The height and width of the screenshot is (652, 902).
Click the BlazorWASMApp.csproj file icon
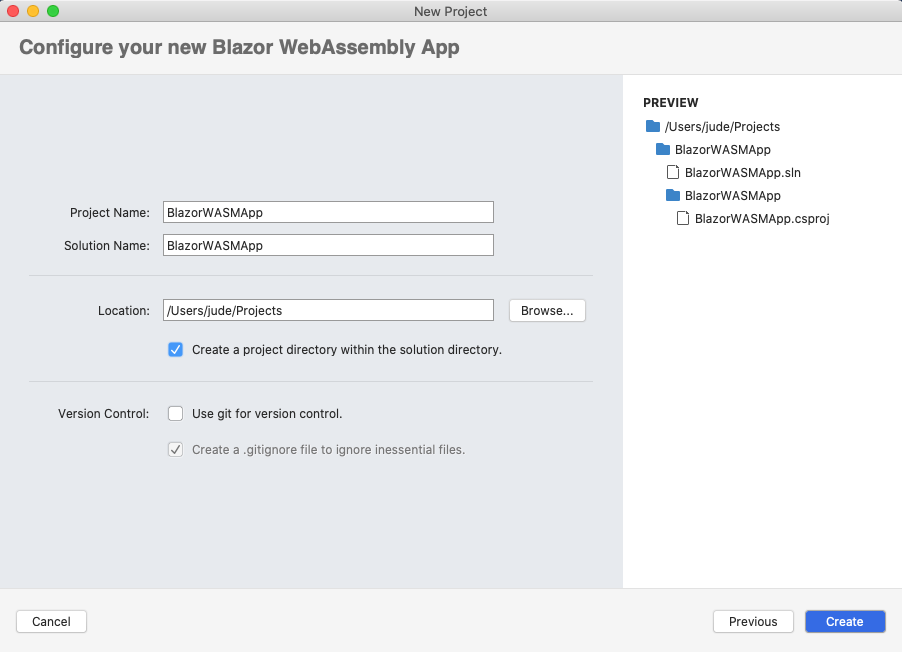pyautogui.click(x=682, y=218)
